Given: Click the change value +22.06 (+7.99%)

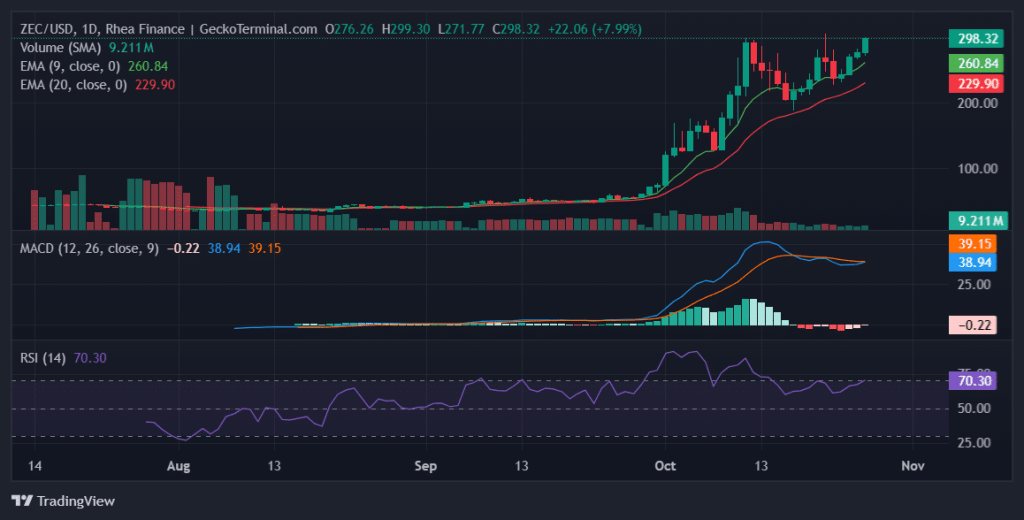Looking at the screenshot, I should 594,29.
